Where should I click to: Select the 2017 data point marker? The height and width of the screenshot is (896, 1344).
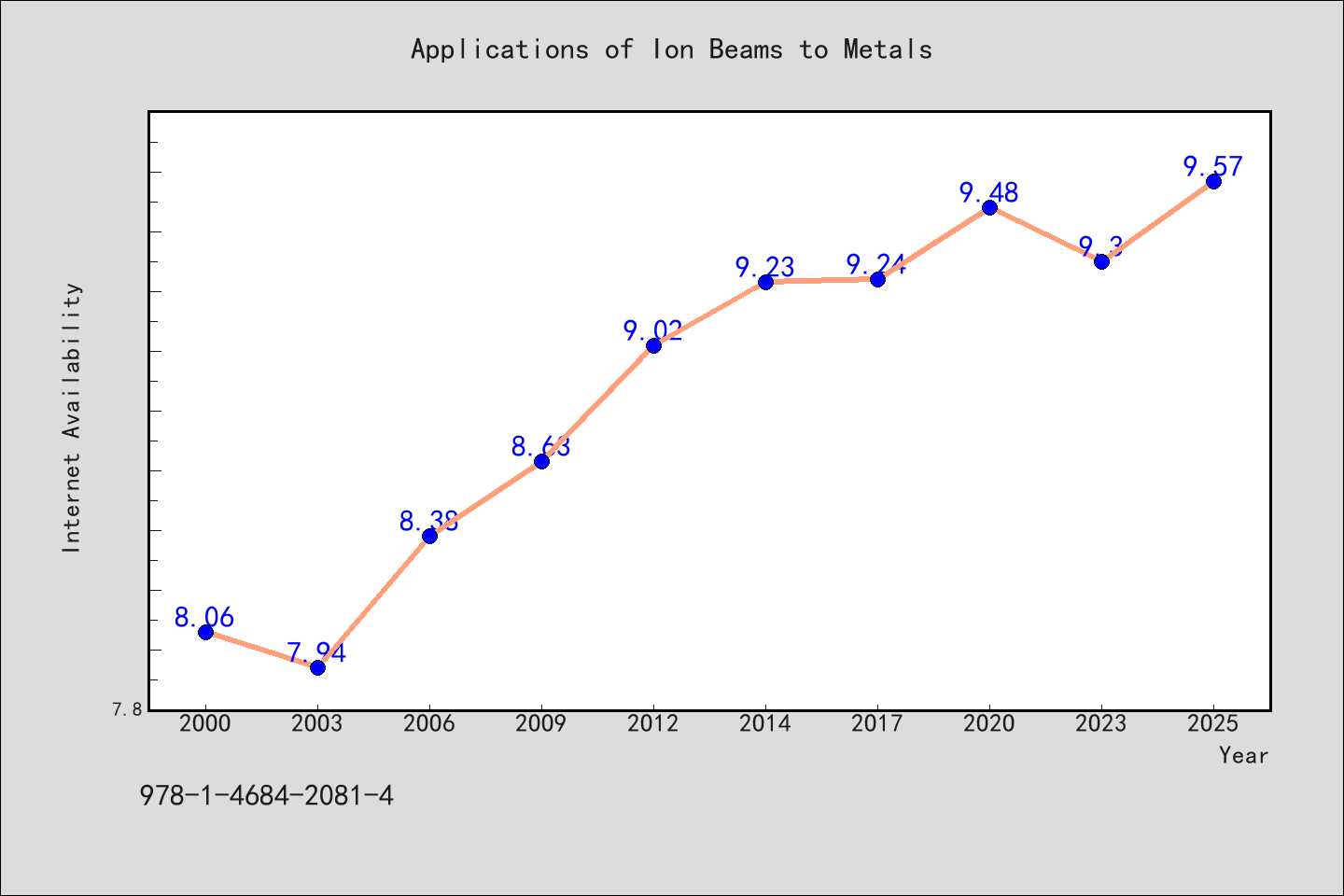(877, 279)
